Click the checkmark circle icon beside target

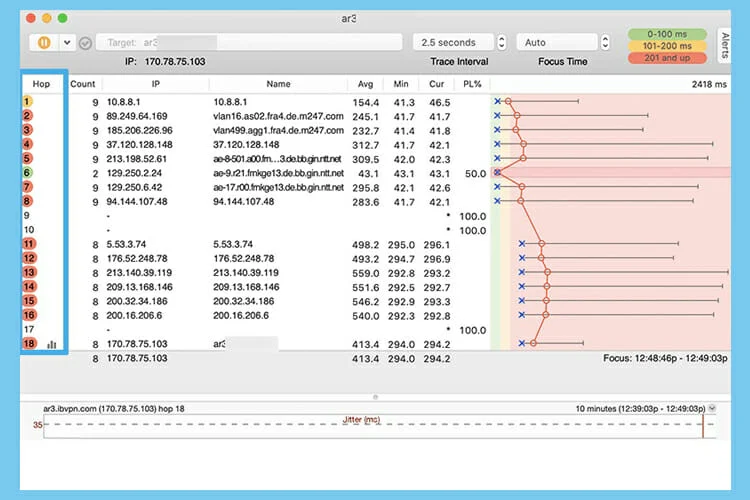tap(85, 43)
